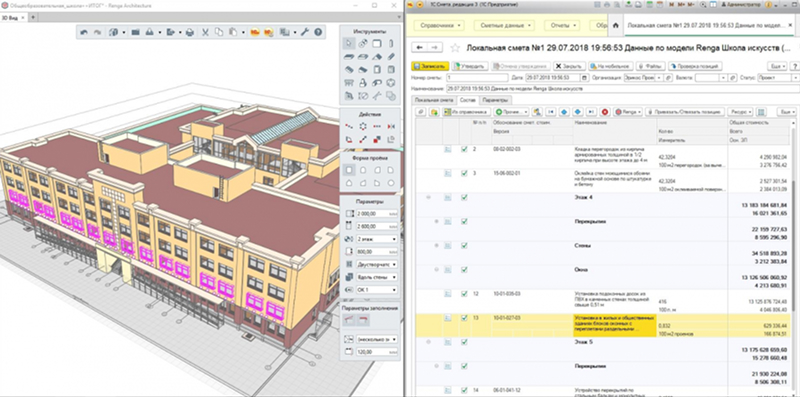This screenshot has width=800, height=397.
Task: Click the first-position navigation icon
Action: click(x=551, y=112)
